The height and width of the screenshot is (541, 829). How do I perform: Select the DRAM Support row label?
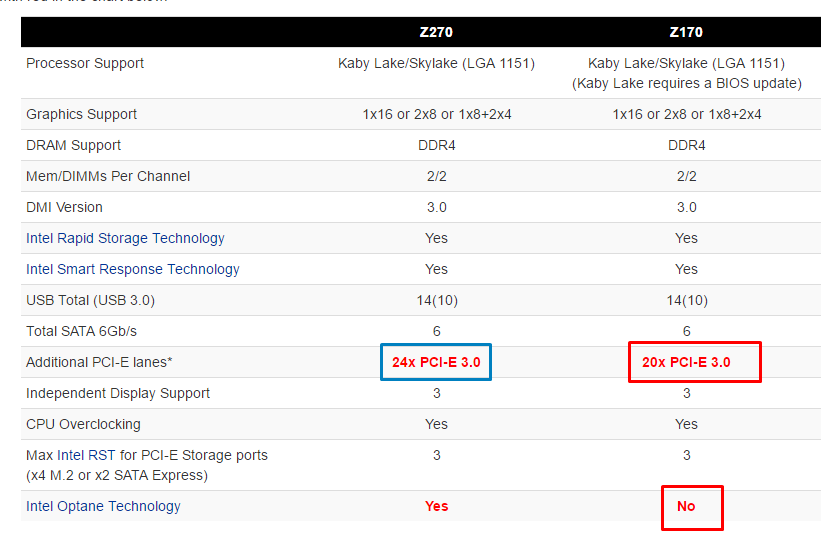coord(74,145)
